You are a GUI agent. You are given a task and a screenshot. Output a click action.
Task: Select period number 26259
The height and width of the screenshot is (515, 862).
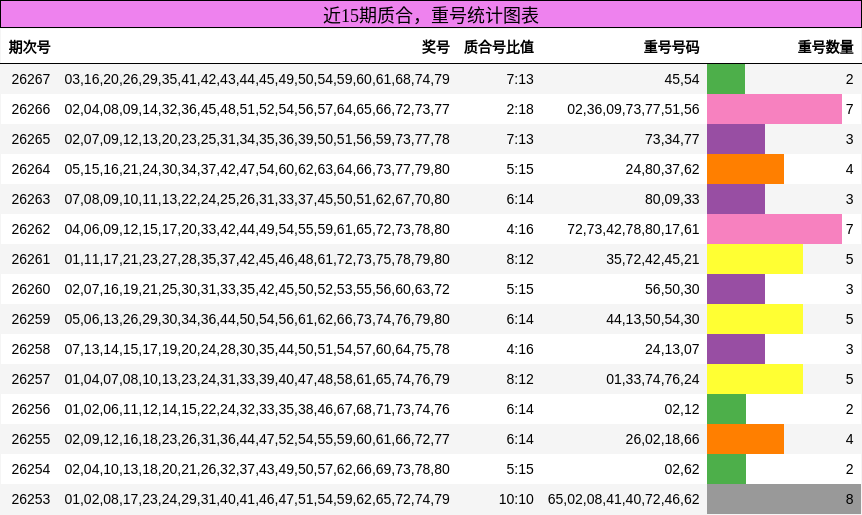(31, 319)
